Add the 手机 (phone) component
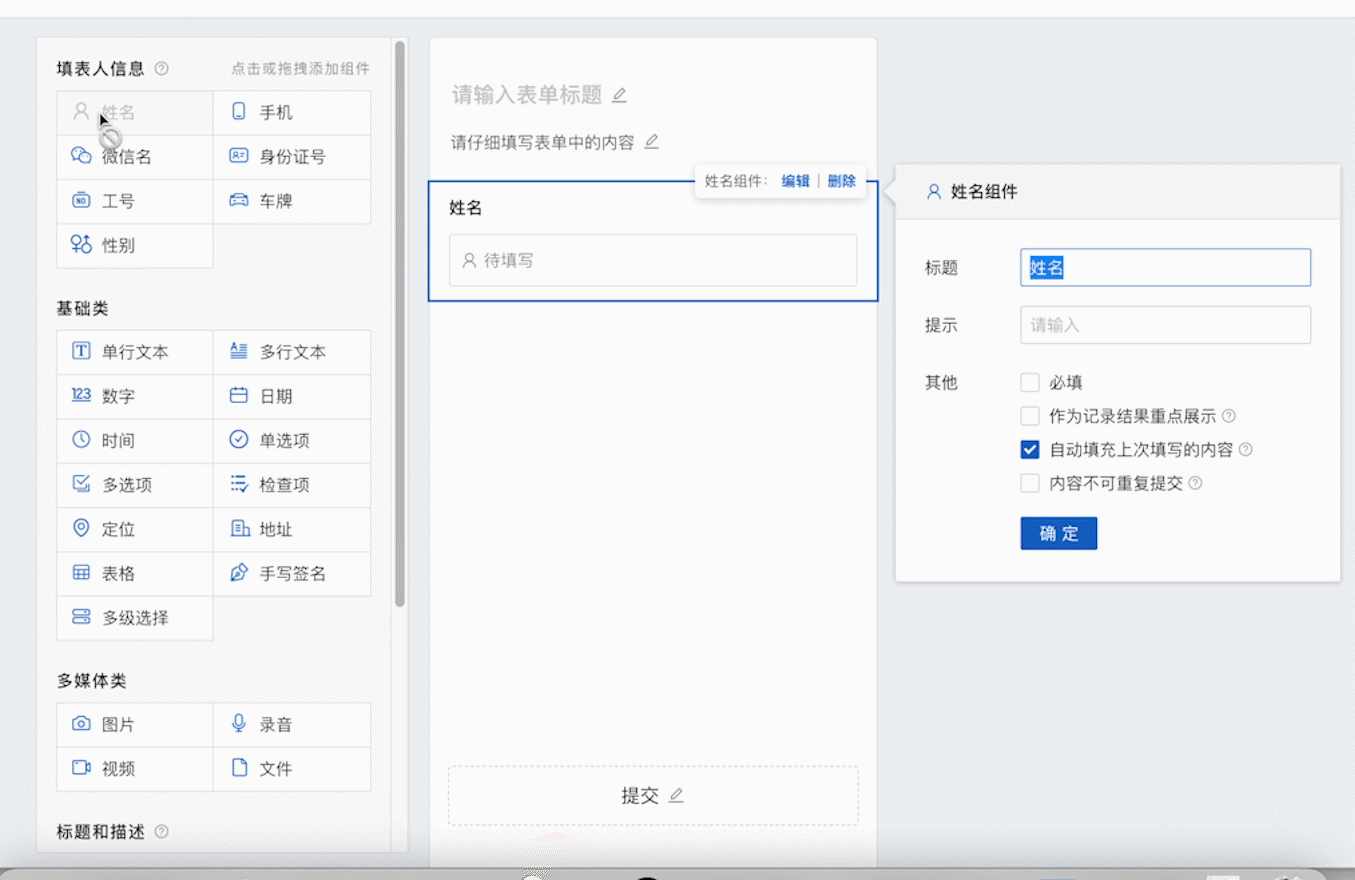1355x880 pixels. point(291,112)
